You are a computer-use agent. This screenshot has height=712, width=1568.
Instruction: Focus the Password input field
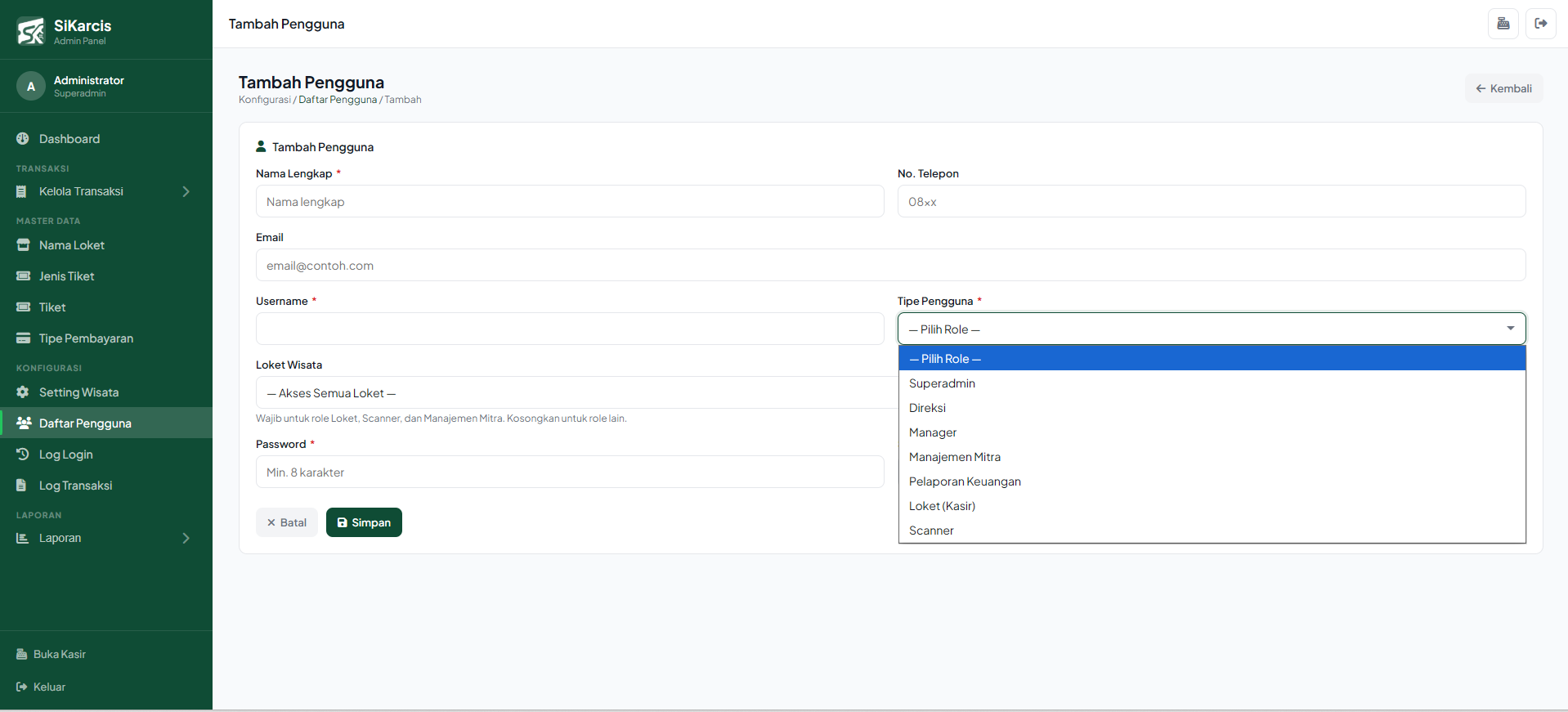pos(570,472)
